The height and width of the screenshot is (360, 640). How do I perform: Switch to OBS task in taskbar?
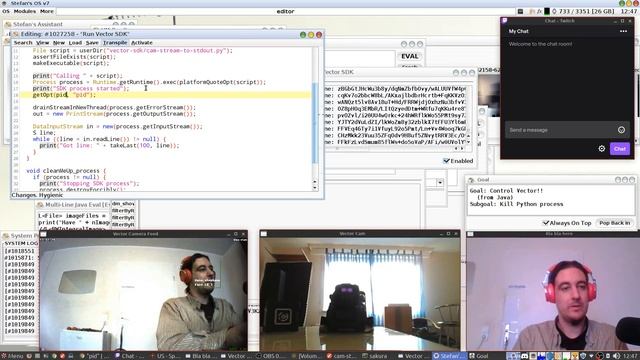point(272,356)
